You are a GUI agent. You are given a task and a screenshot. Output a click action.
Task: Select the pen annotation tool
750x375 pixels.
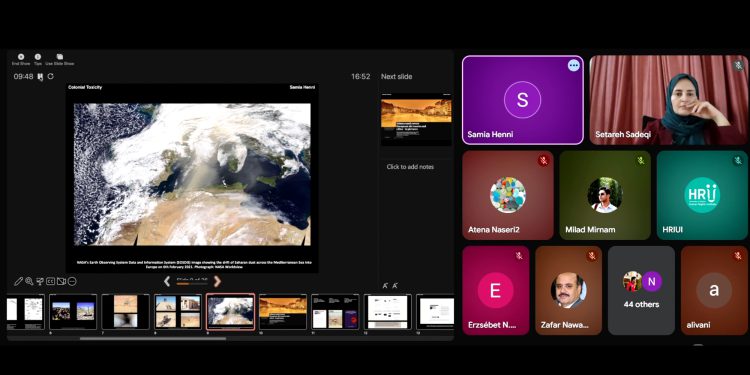pos(18,281)
